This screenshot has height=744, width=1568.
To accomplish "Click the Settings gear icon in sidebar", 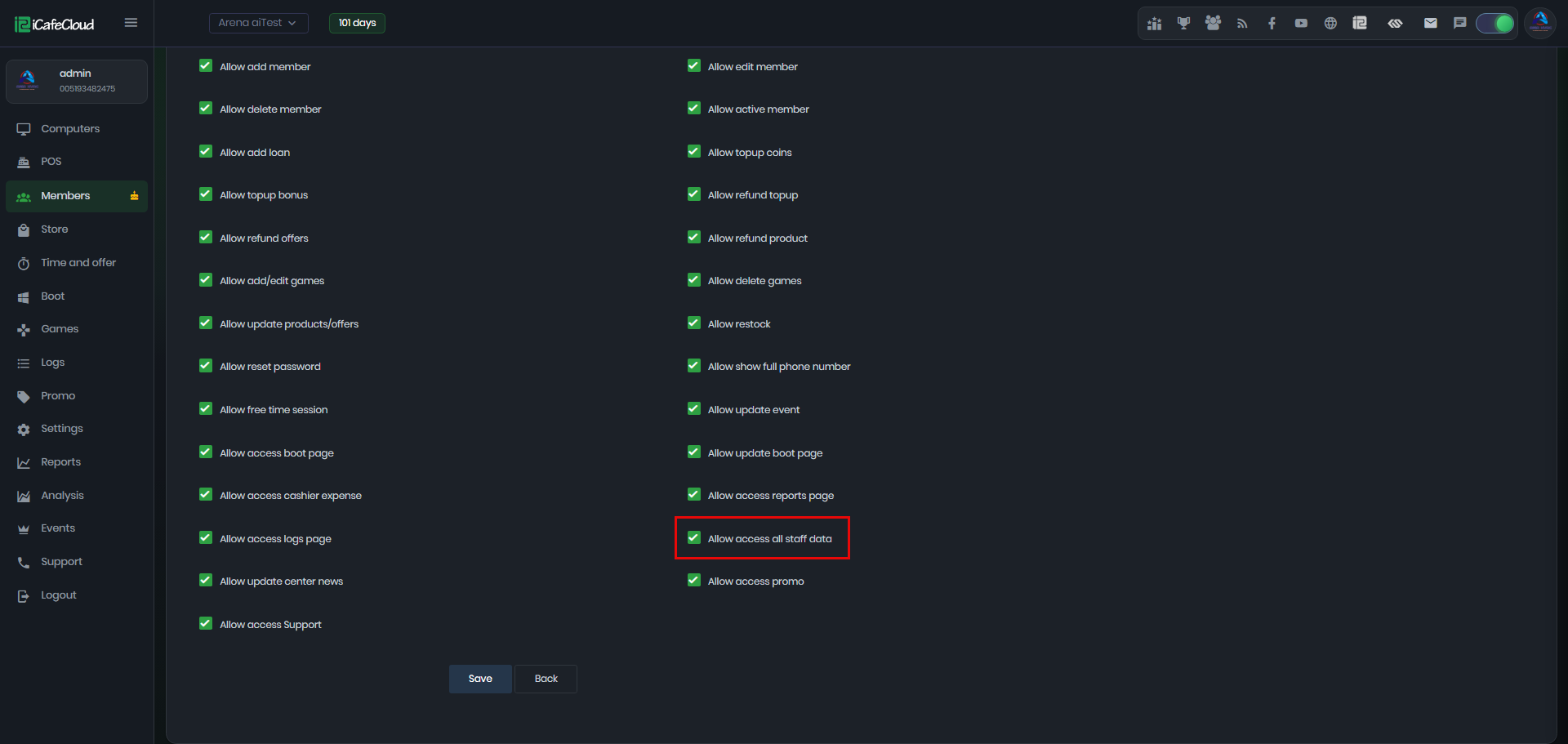I will click(x=24, y=429).
